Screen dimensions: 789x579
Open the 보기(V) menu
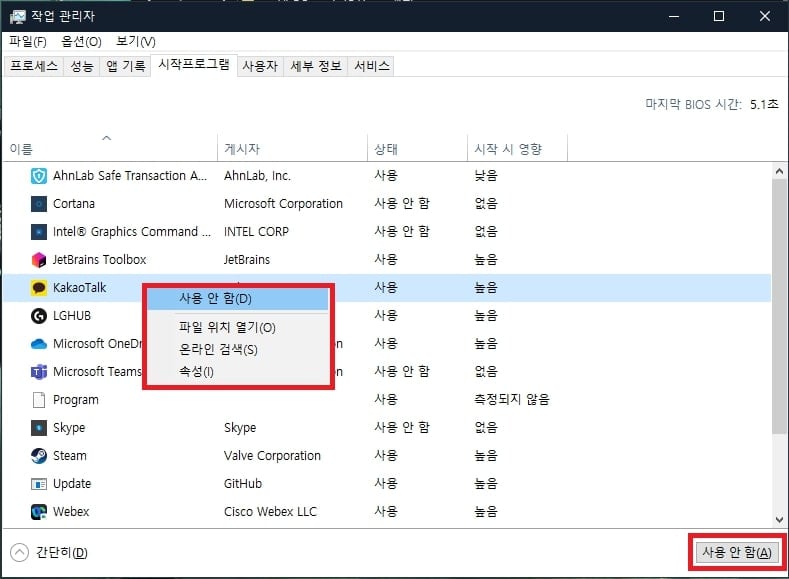(135, 41)
